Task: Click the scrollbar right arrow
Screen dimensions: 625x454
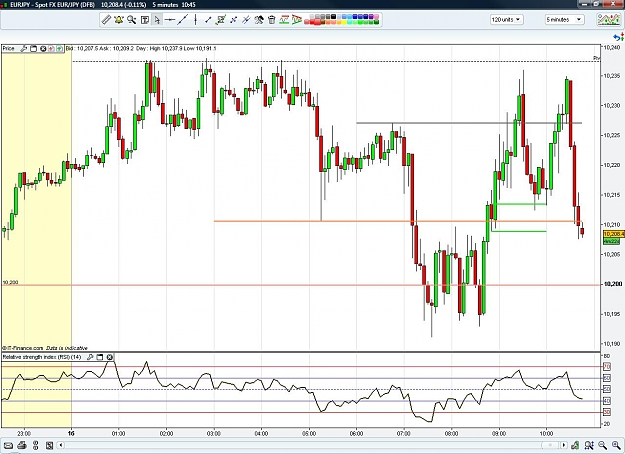Action: coord(564,445)
